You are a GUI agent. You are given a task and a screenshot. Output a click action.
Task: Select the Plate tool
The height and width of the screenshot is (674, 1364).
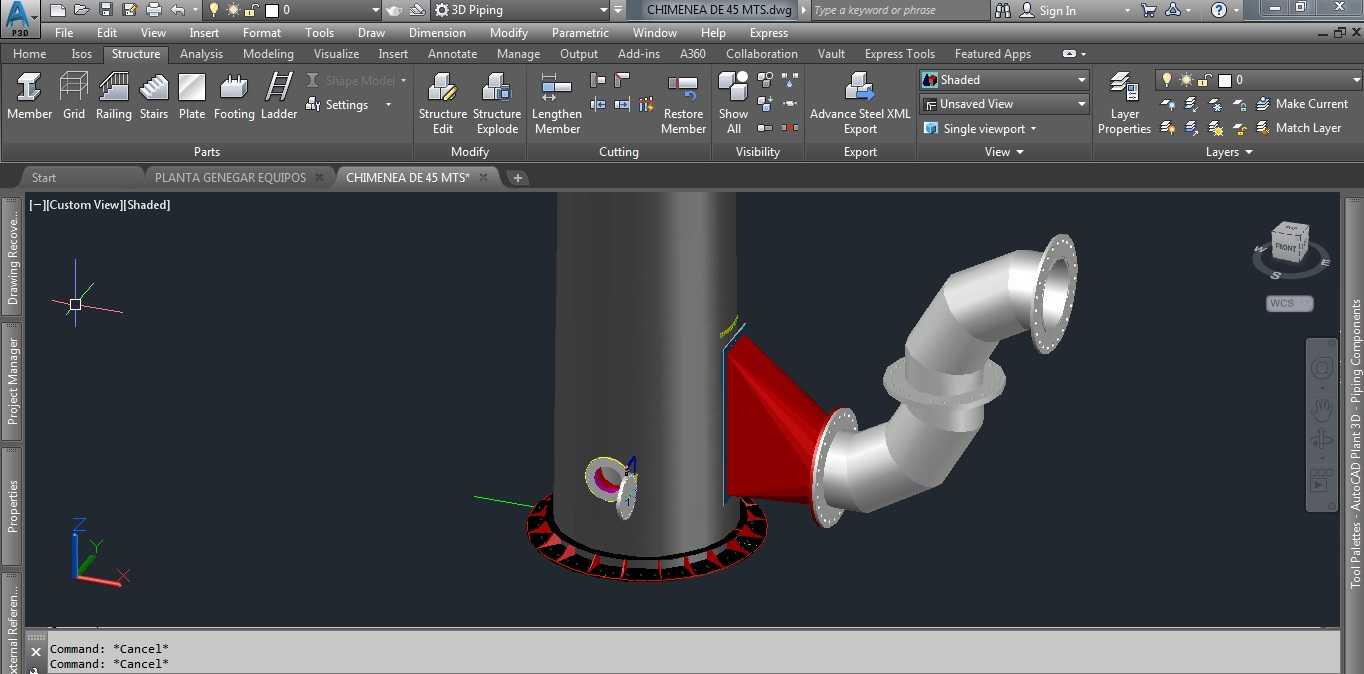click(x=192, y=96)
